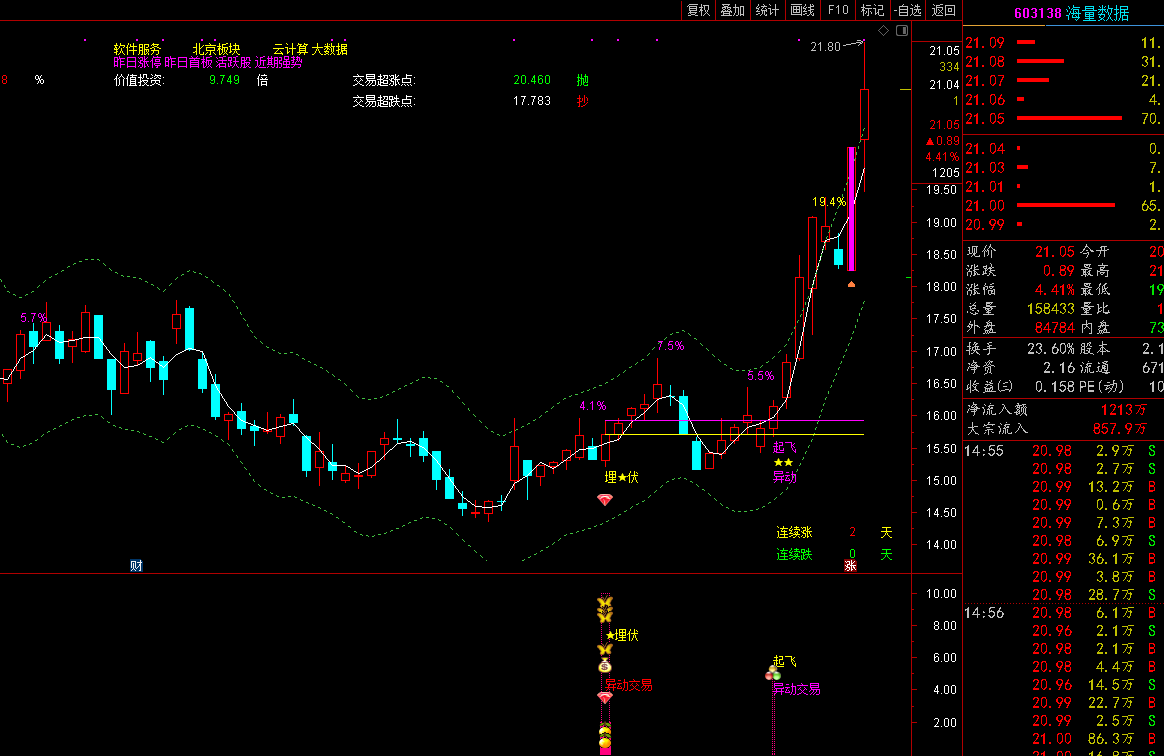1164x756 pixels.
Task: Click the magenta volume bar on the chart
Action: pyautogui.click(x=851, y=208)
